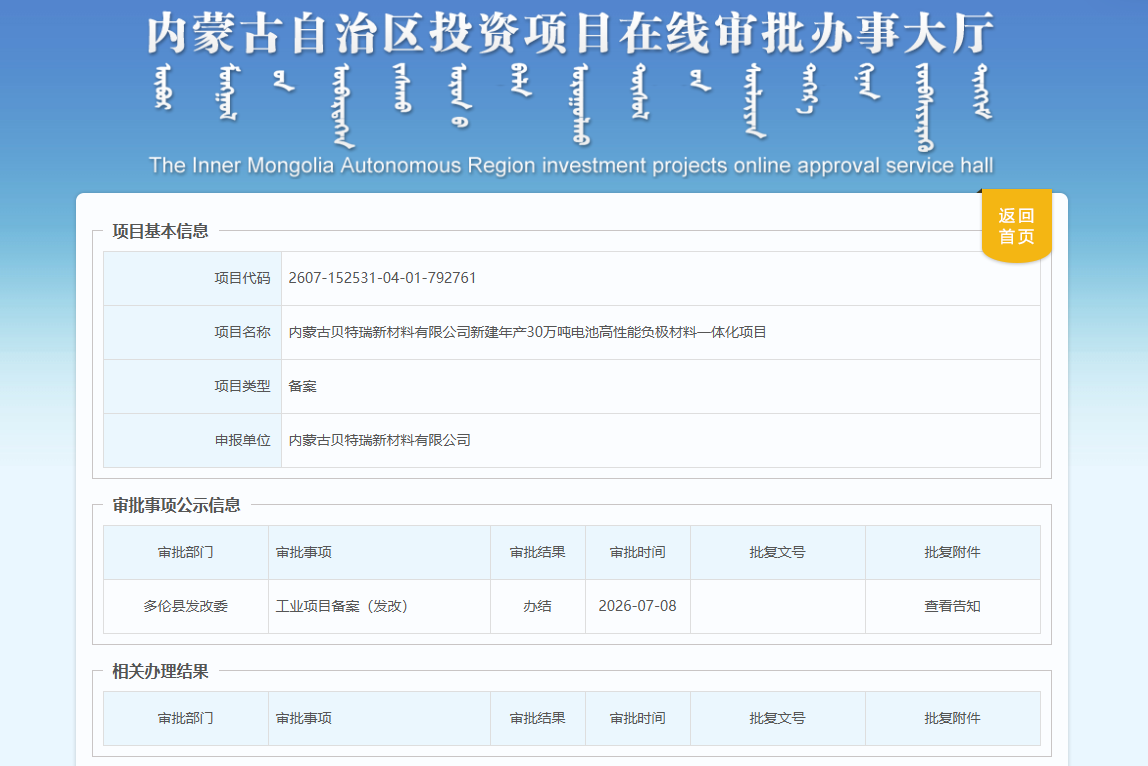Screen dimensions: 1148x766
Task: Click the 审批事项公示信息 section heading
Action: coord(176,505)
